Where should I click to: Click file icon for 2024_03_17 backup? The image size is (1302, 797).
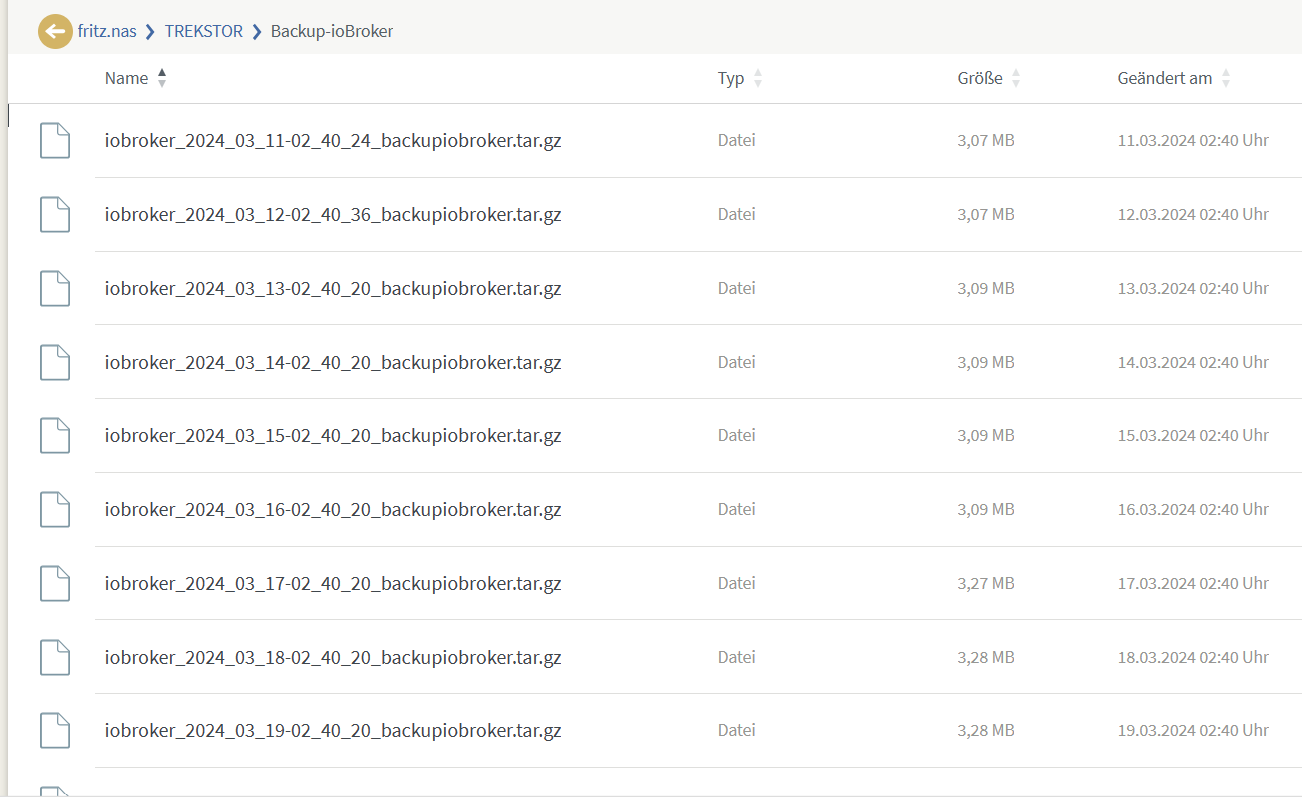click(55, 584)
